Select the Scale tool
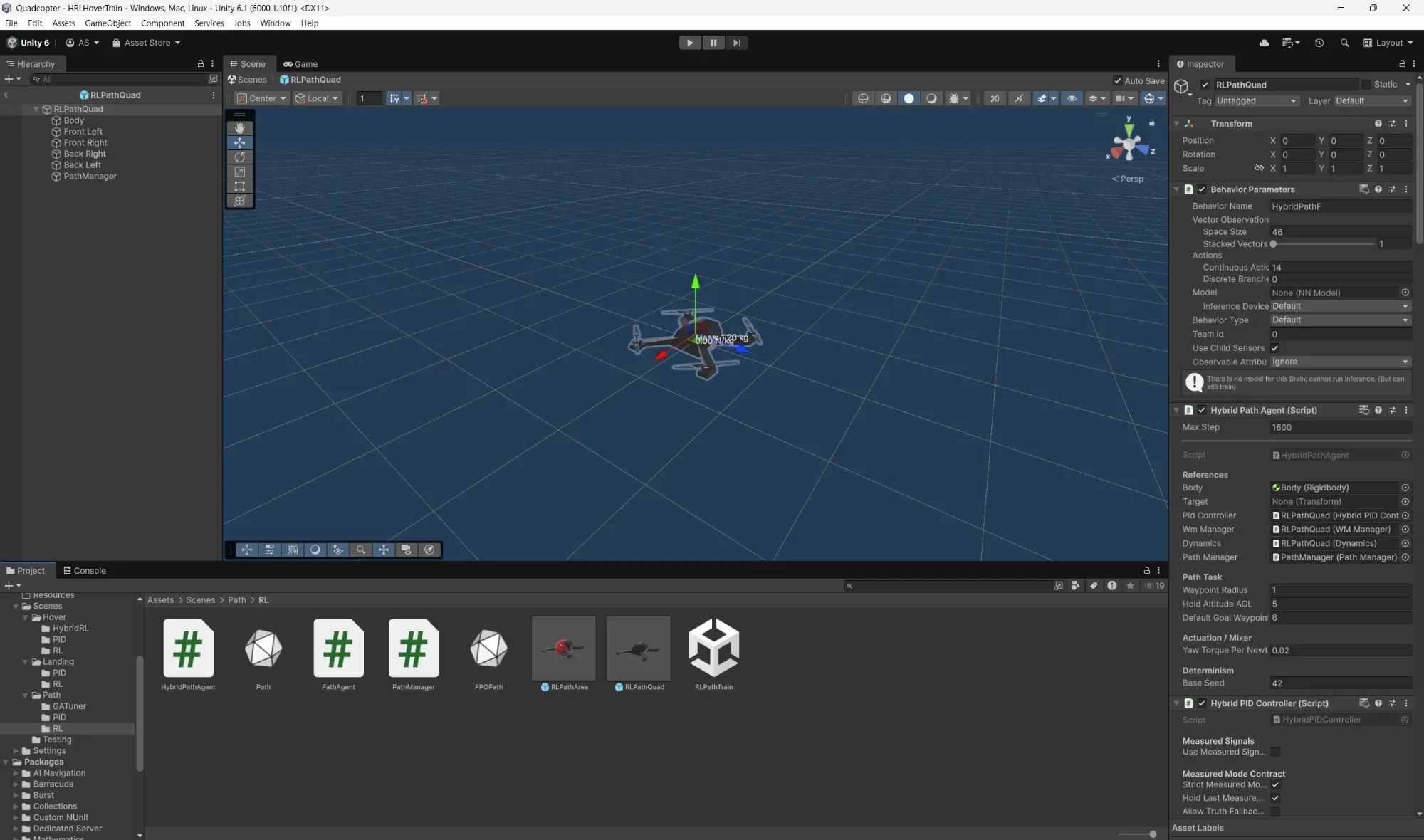1424x840 pixels. click(x=240, y=172)
